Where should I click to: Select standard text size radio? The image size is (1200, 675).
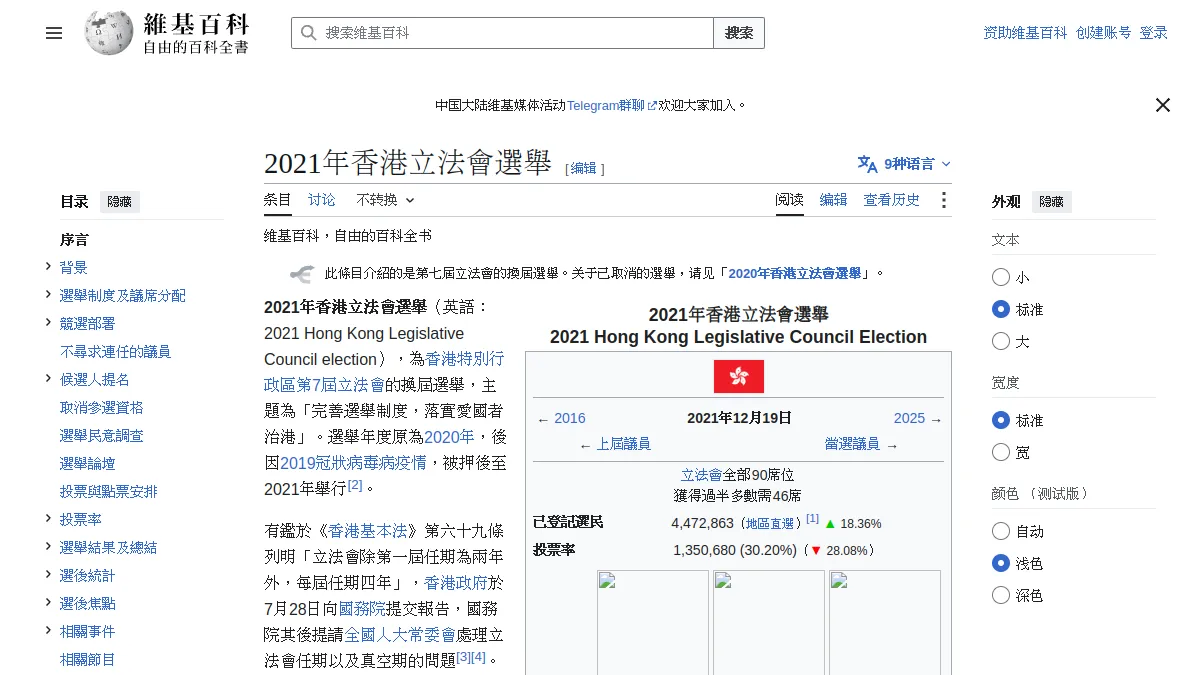coord(1001,309)
